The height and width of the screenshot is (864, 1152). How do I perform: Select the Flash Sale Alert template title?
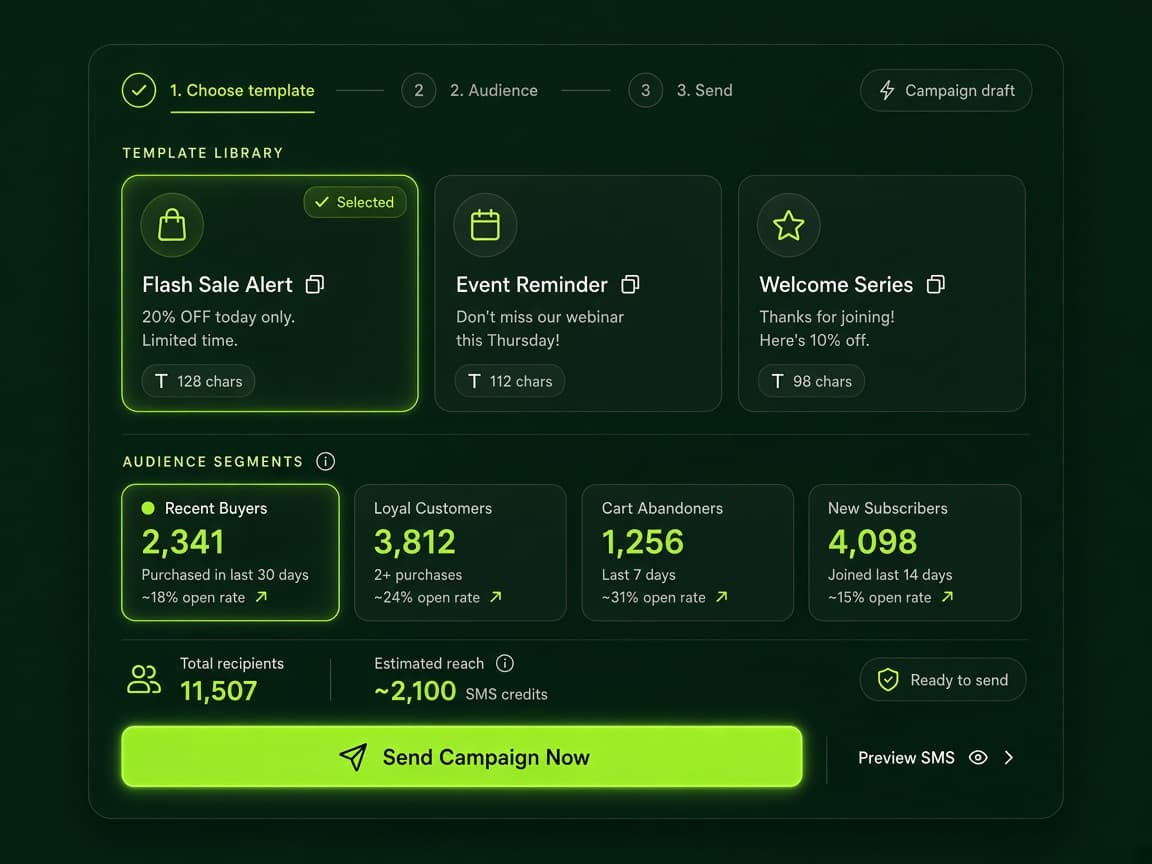coord(217,284)
